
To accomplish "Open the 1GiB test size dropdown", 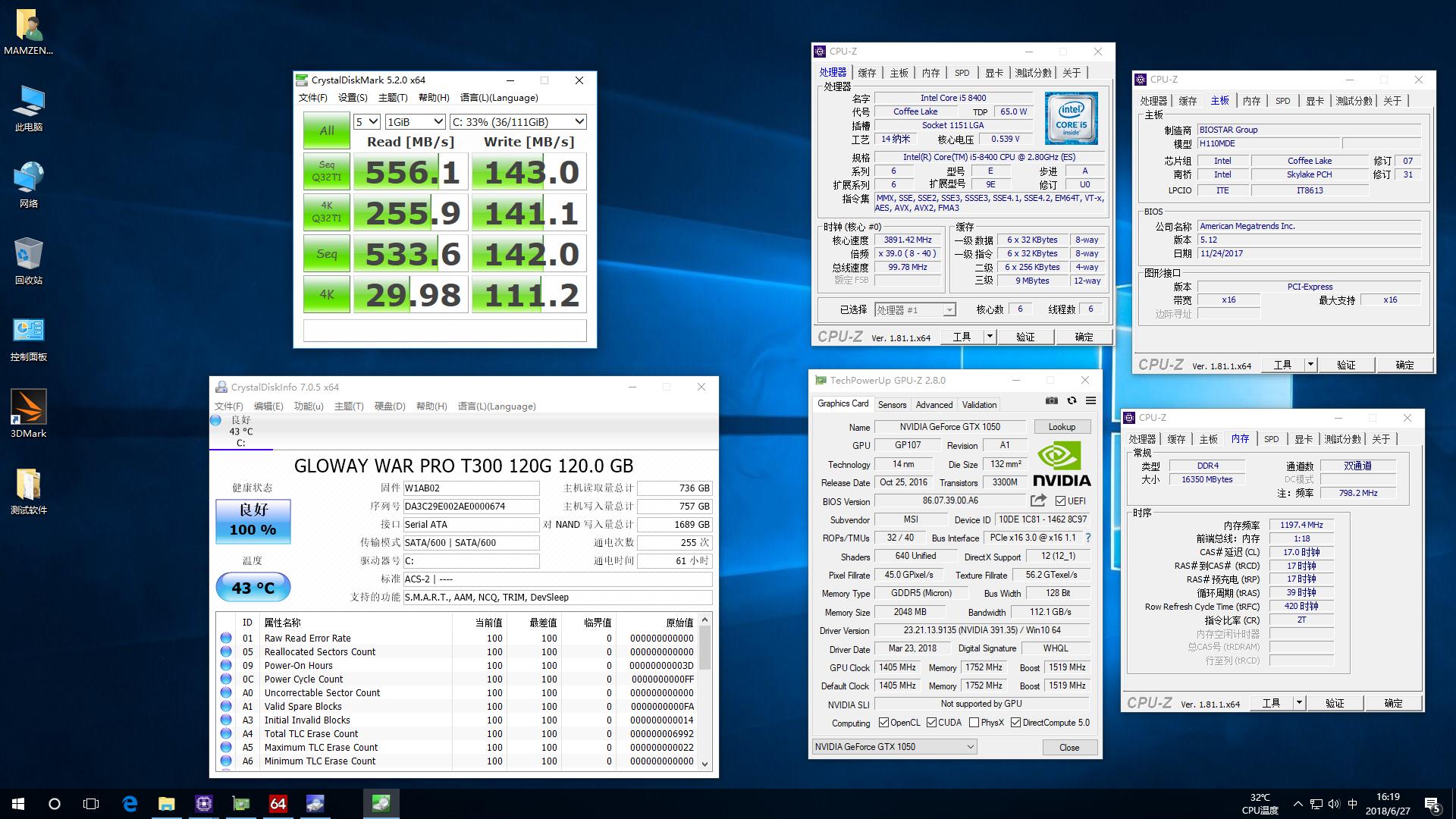I will tap(415, 121).
